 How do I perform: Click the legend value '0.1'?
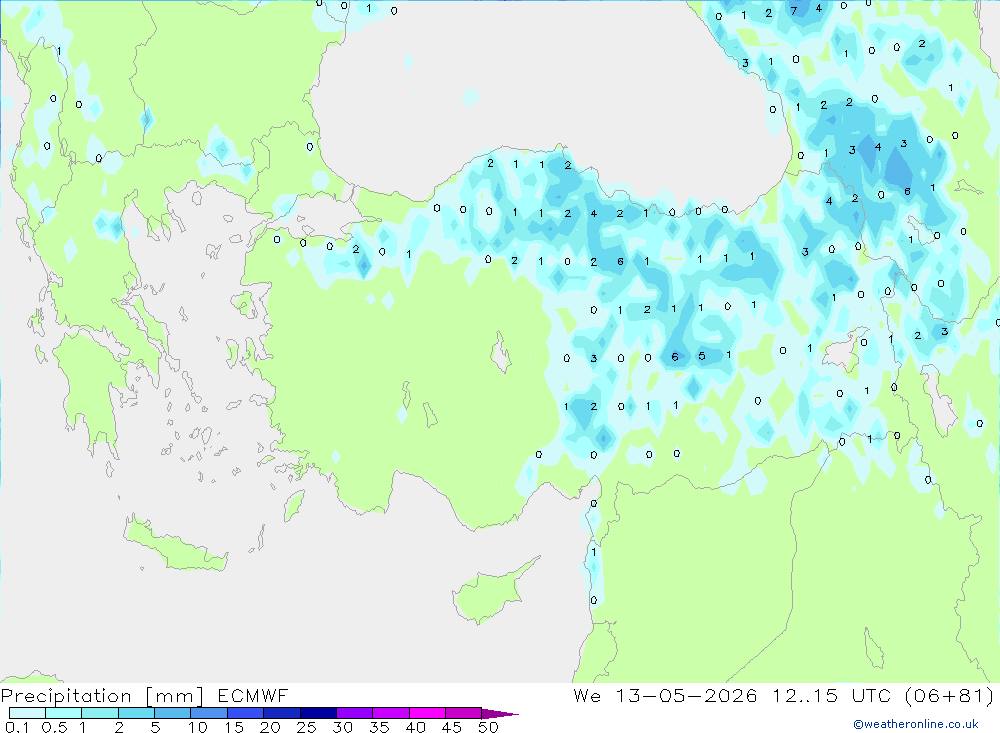click(17, 727)
